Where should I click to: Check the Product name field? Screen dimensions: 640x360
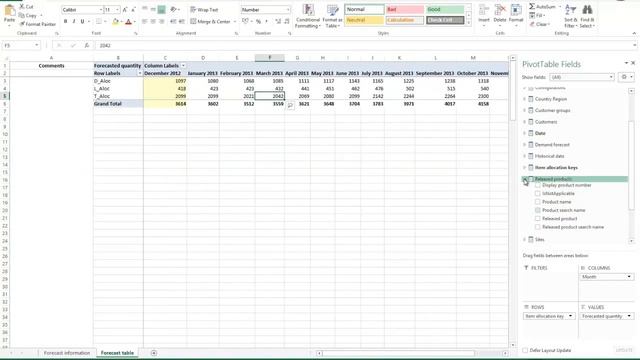pyautogui.click(x=538, y=202)
